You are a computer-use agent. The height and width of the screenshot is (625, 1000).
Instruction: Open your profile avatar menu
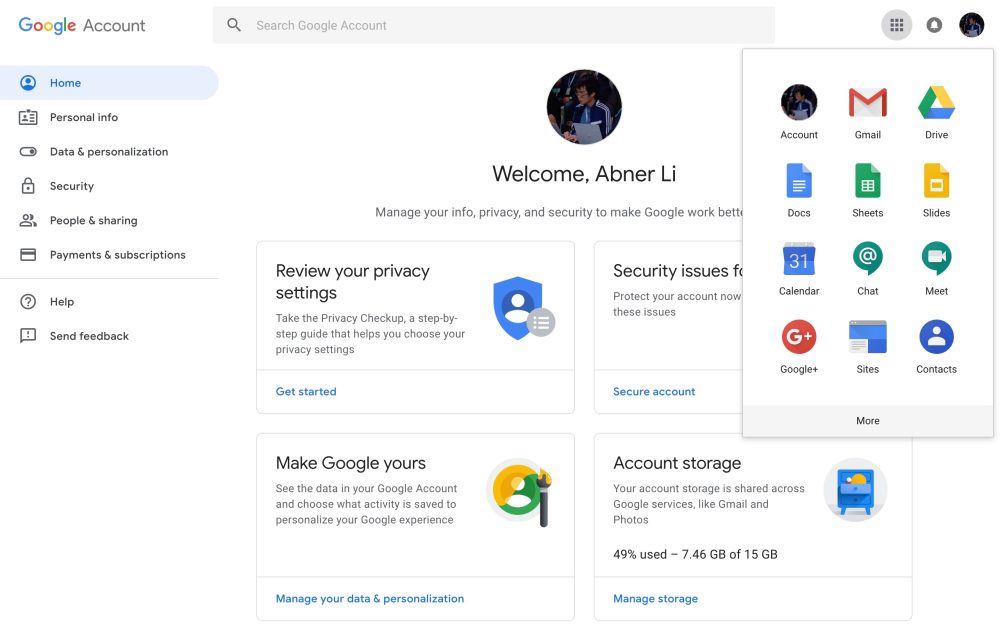coord(971,25)
